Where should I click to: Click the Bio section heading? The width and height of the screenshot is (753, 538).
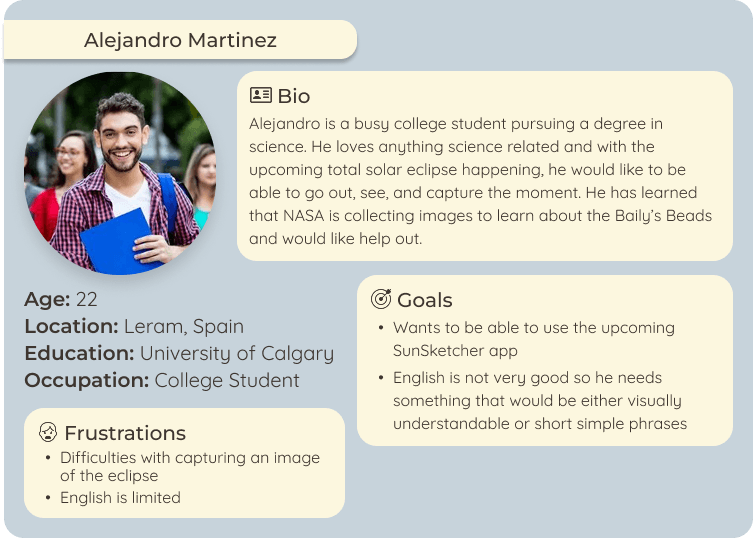pyautogui.click(x=293, y=96)
